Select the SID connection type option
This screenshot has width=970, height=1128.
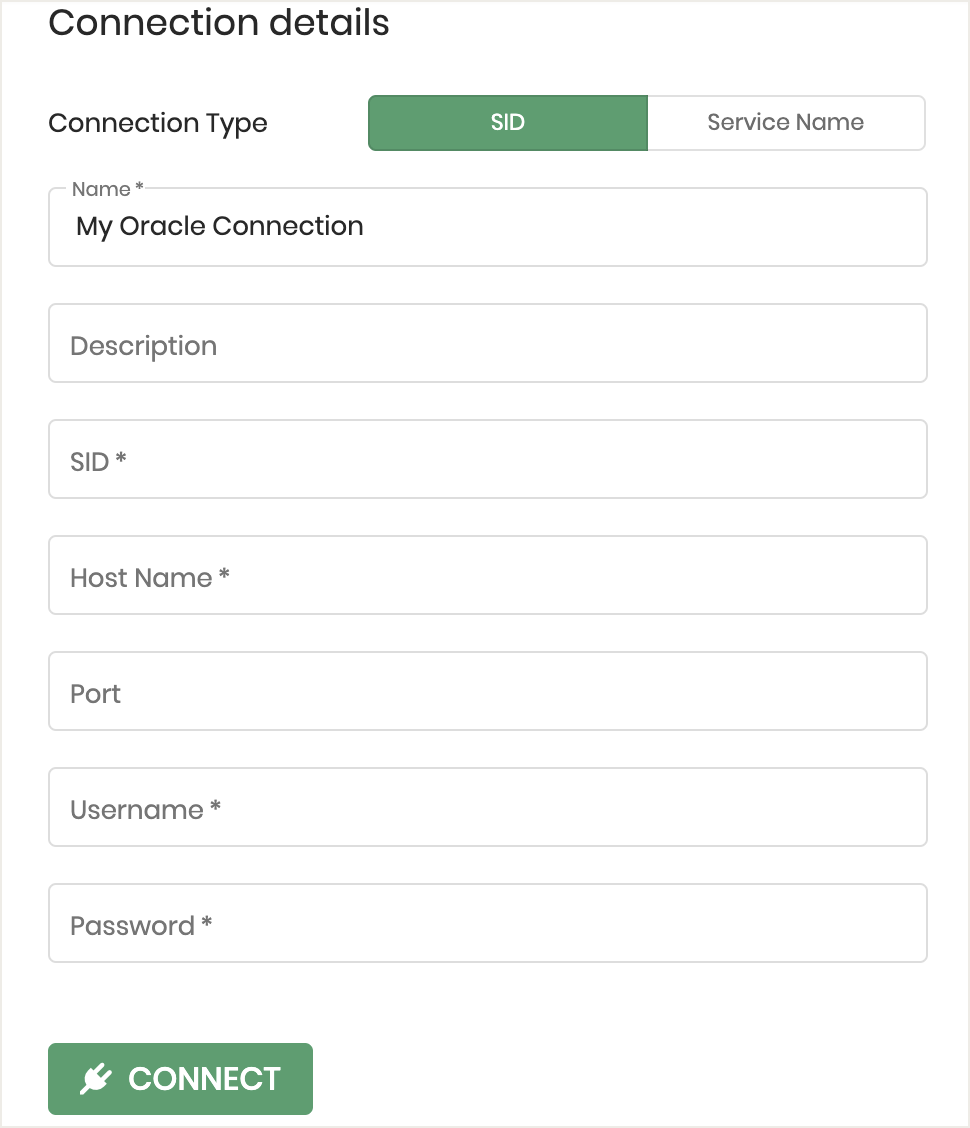(x=508, y=123)
